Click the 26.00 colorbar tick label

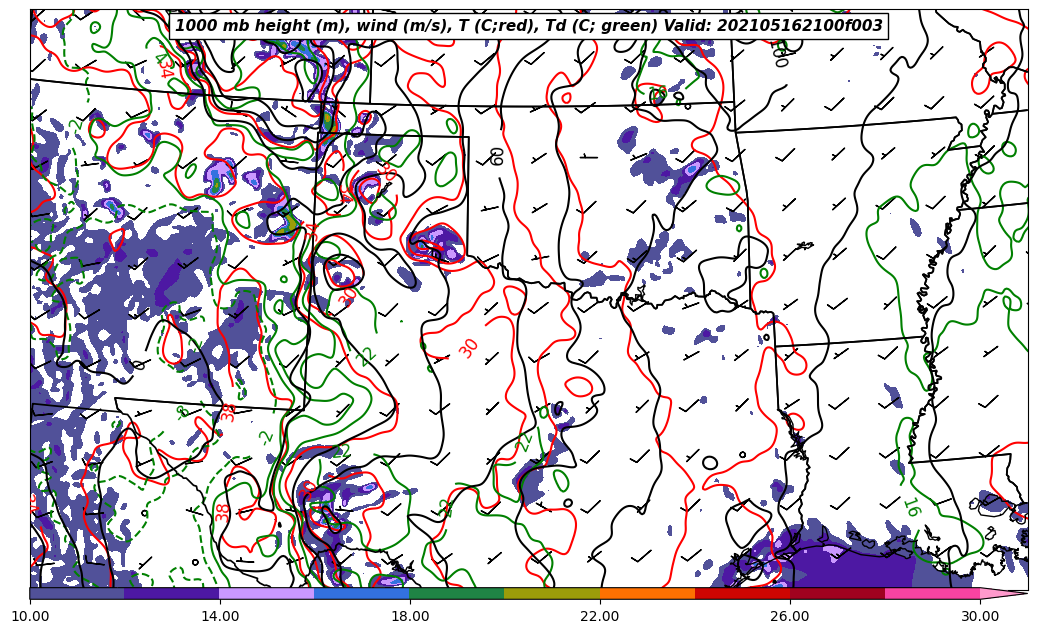(x=790, y=616)
